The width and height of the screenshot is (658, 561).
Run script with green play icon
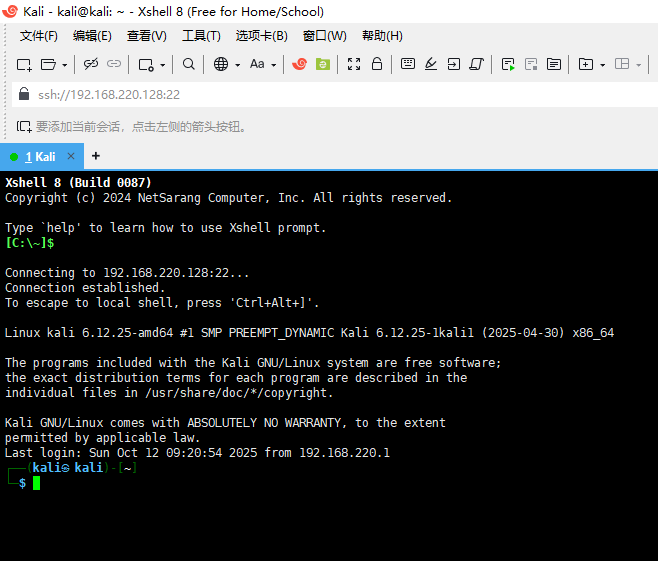(x=508, y=64)
